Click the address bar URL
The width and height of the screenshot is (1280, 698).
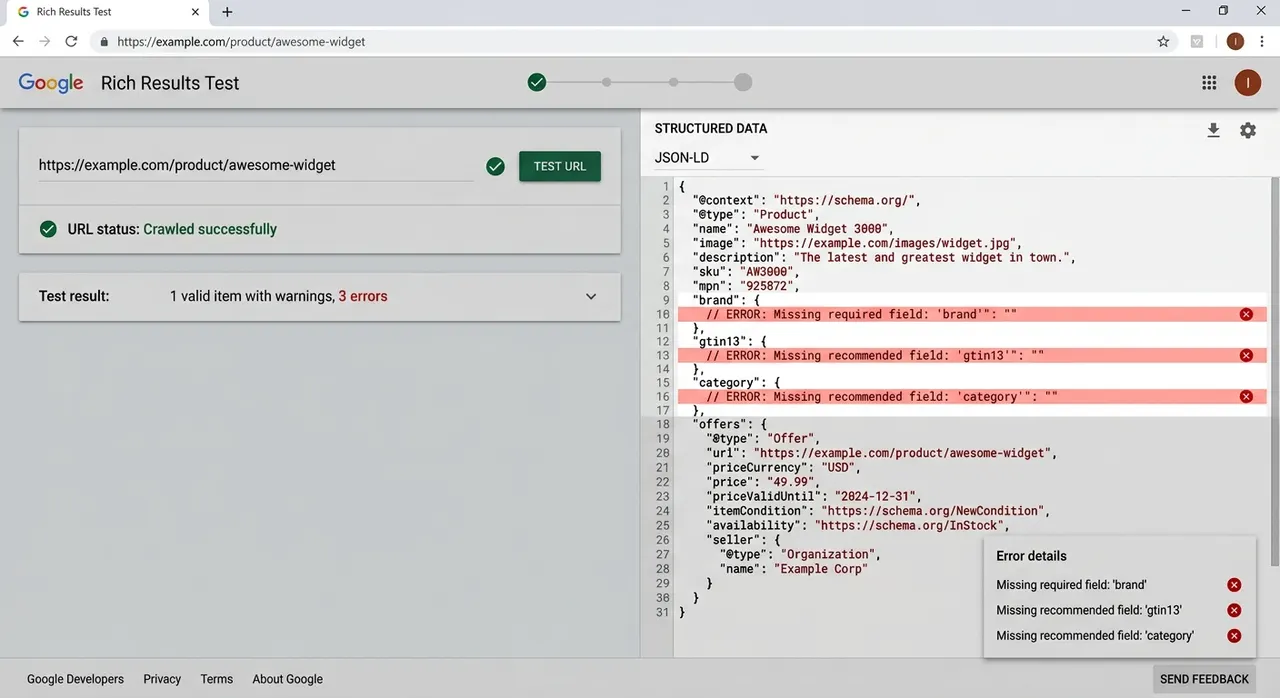point(241,42)
